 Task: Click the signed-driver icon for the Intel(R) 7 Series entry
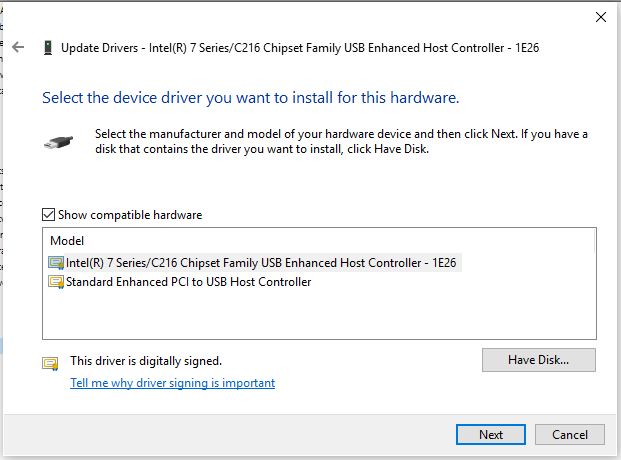[x=56, y=263]
